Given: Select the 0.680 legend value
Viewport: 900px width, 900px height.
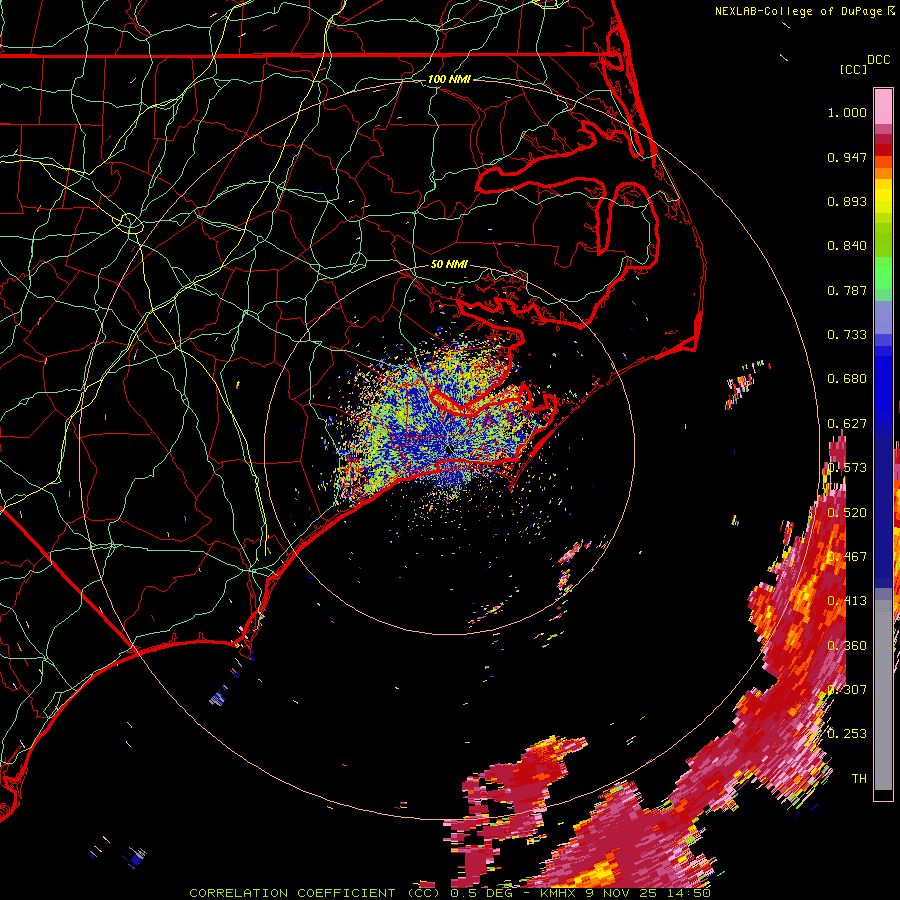Looking at the screenshot, I should click(x=847, y=379).
